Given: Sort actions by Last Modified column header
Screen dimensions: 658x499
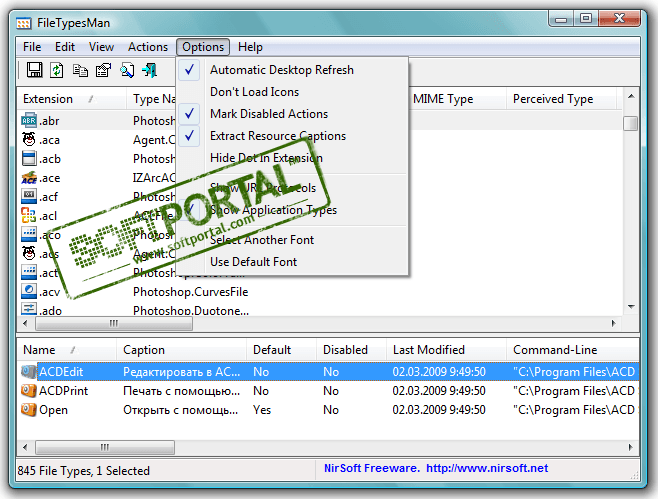Looking at the screenshot, I should (x=446, y=350).
